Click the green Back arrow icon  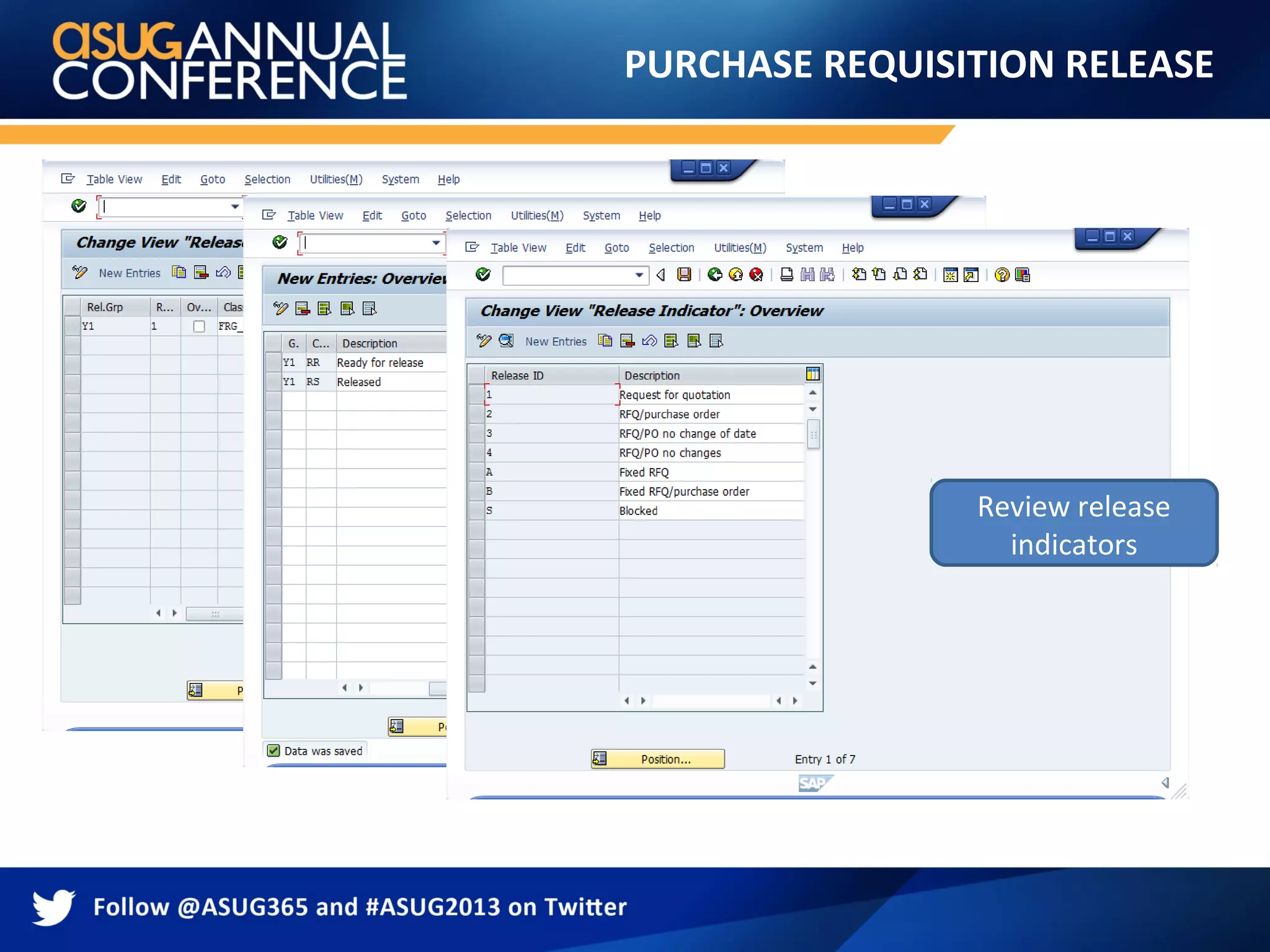715,275
